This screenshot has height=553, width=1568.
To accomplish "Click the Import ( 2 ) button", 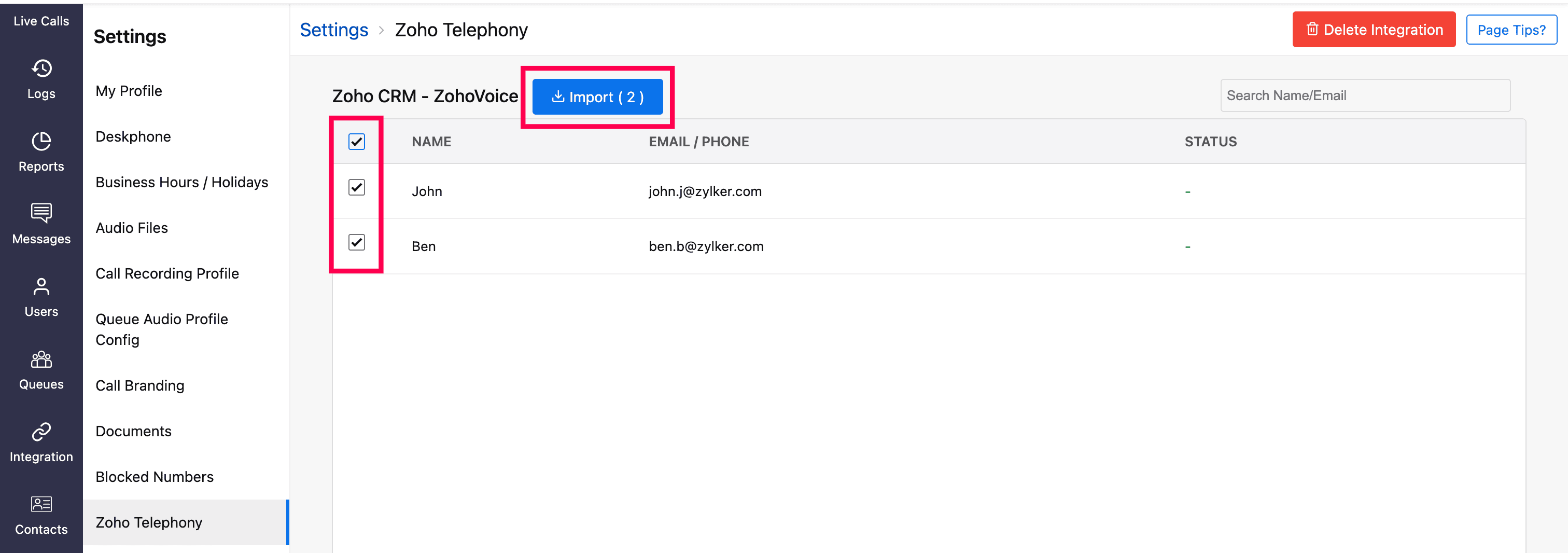I will (x=598, y=97).
